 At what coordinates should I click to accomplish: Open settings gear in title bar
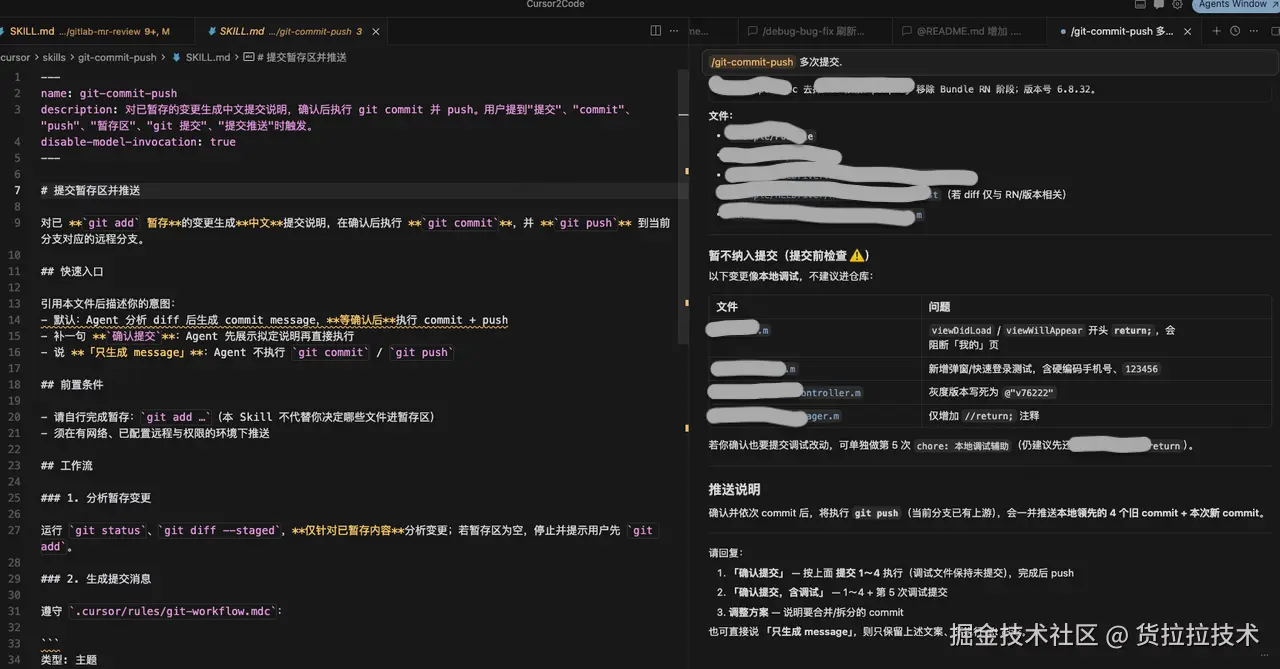tap(1177, 5)
